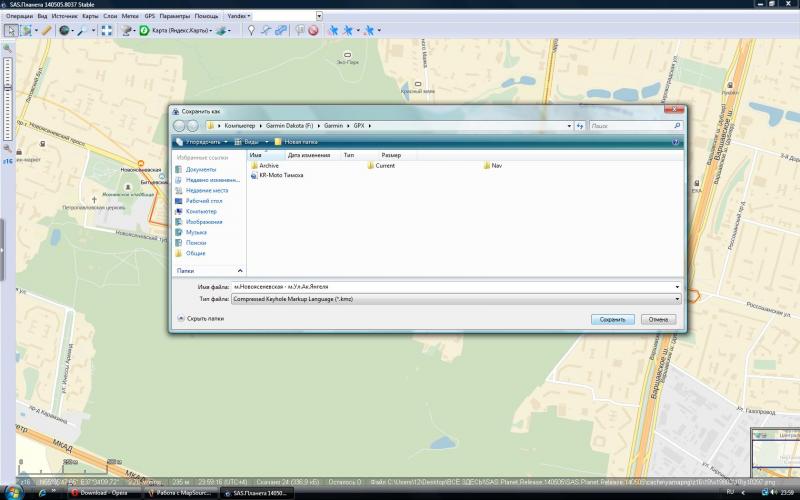This screenshot has height=500, width=800.
Task: Switch to Работа с MapSource taskbar item
Action: click(181, 493)
